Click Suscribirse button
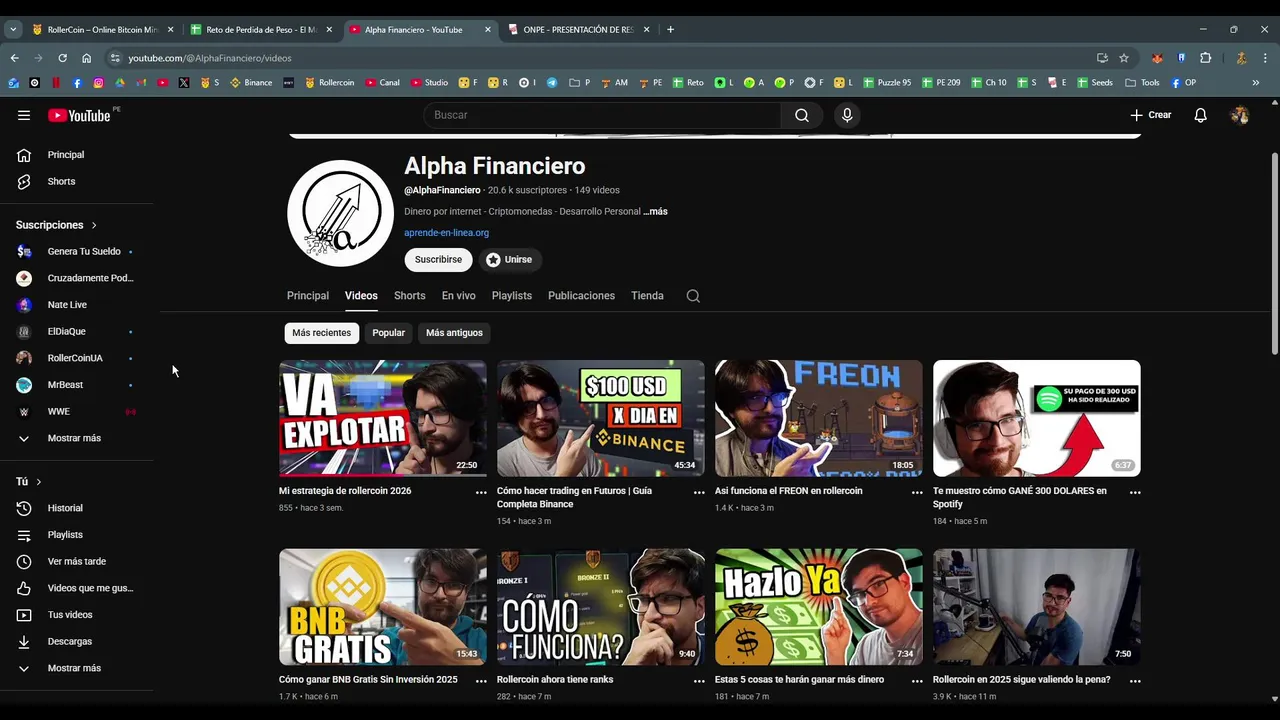1280x720 pixels. [x=438, y=260]
